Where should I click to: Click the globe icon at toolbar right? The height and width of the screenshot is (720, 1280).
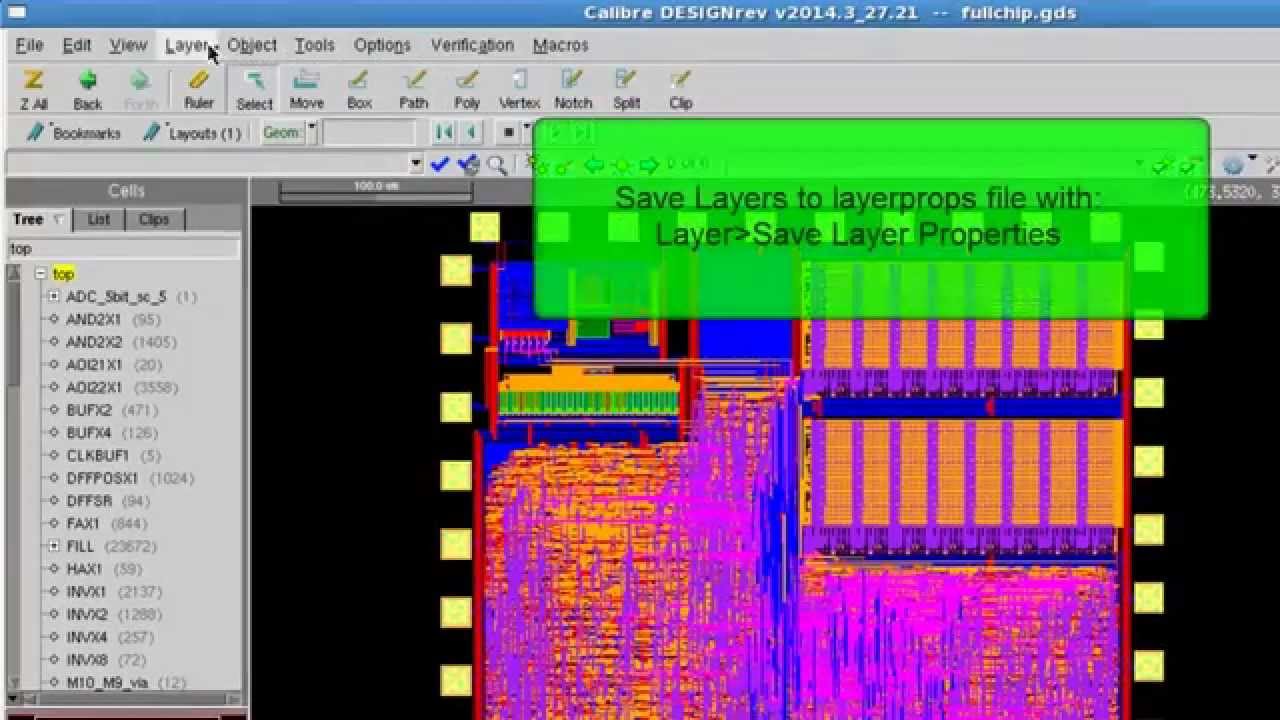(x=1232, y=164)
